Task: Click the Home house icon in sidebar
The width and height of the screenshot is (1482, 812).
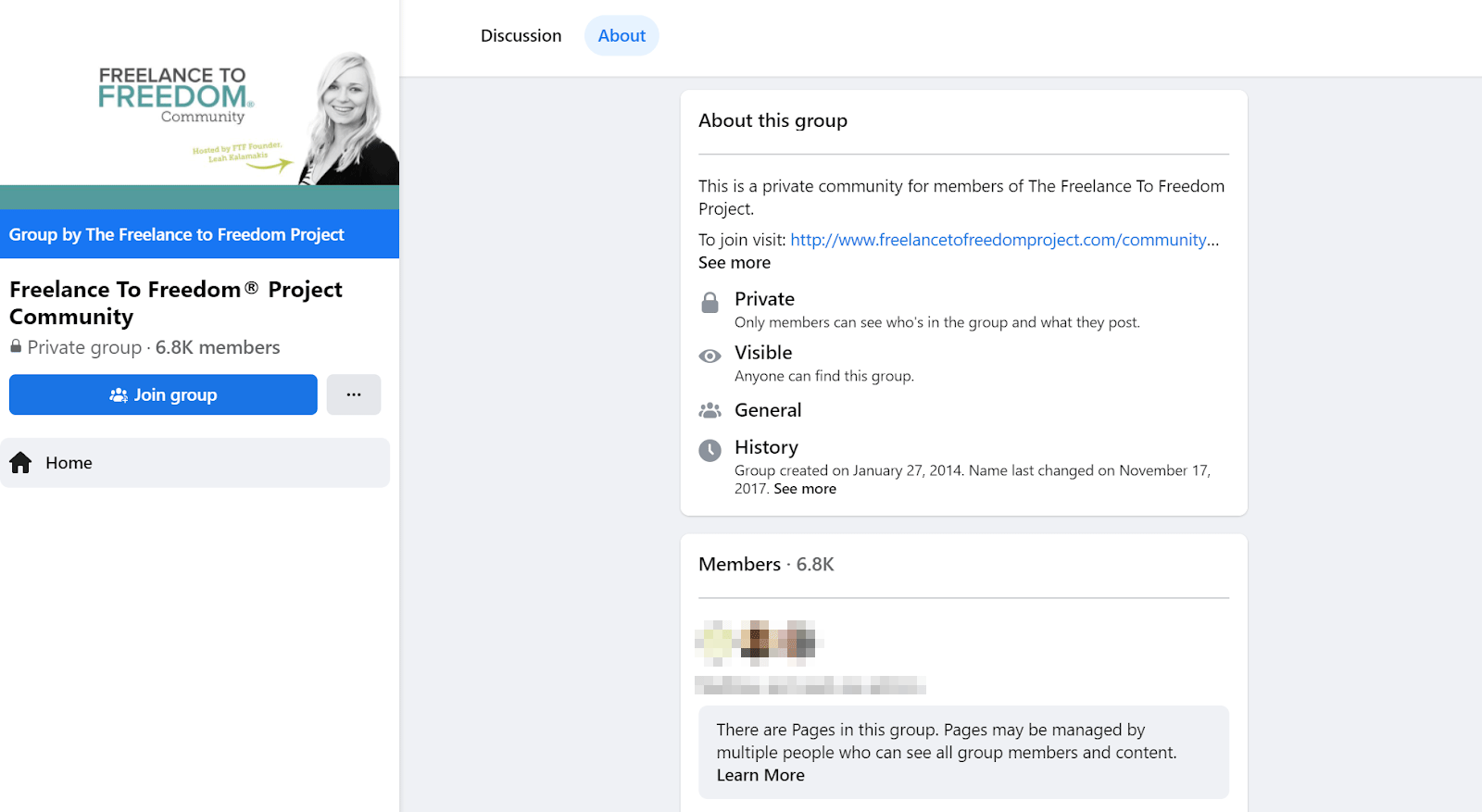Action: (21, 463)
